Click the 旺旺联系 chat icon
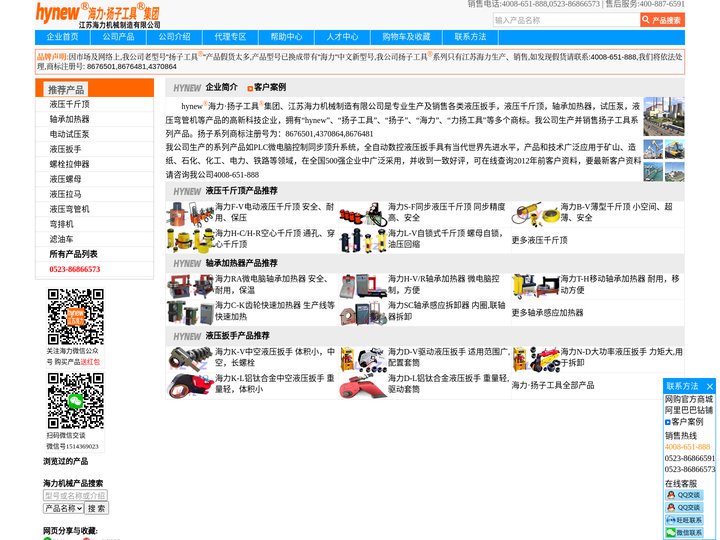The height and width of the screenshot is (540, 720). pyautogui.click(x=684, y=520)
